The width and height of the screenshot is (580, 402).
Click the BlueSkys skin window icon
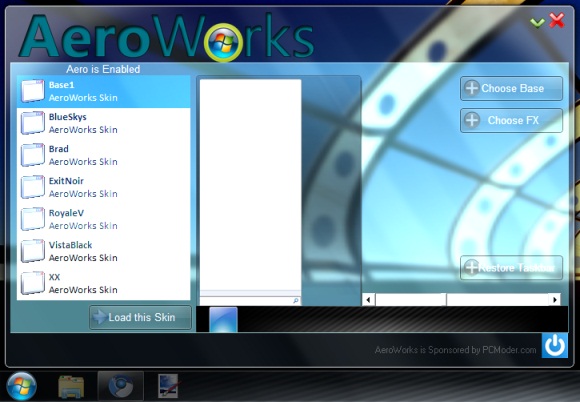[x=33, y=123]
